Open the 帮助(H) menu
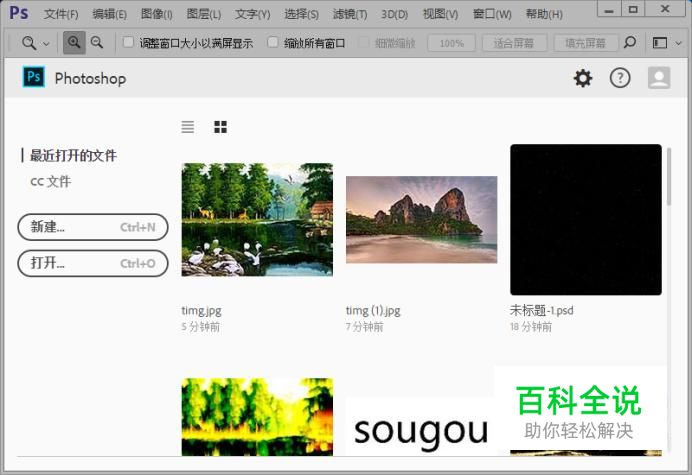The height and width of the screenshot is (475, 692). [544, 14]
